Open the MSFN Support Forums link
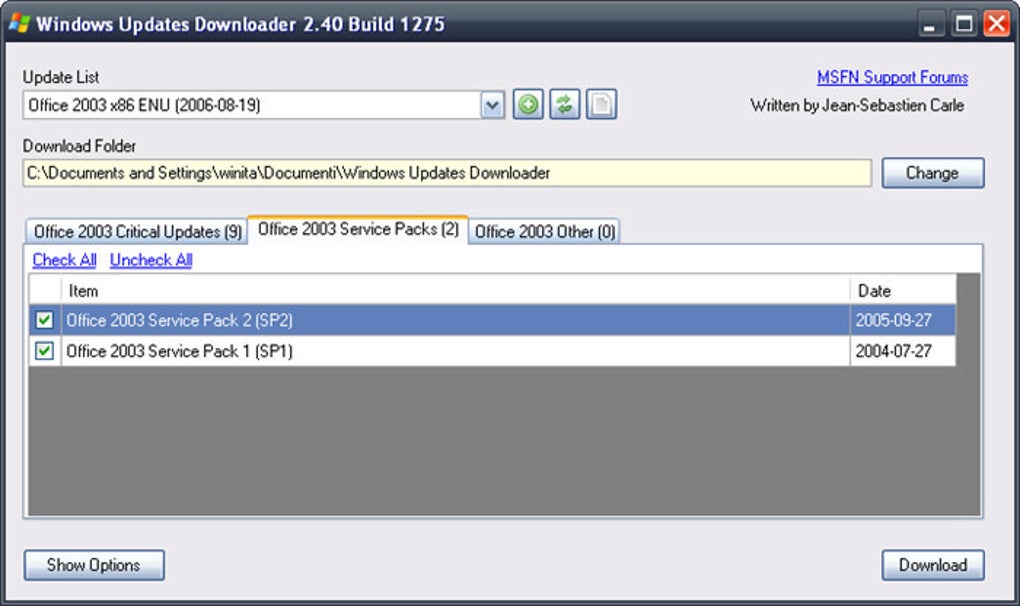1020x606 pixels. [892, 77]
